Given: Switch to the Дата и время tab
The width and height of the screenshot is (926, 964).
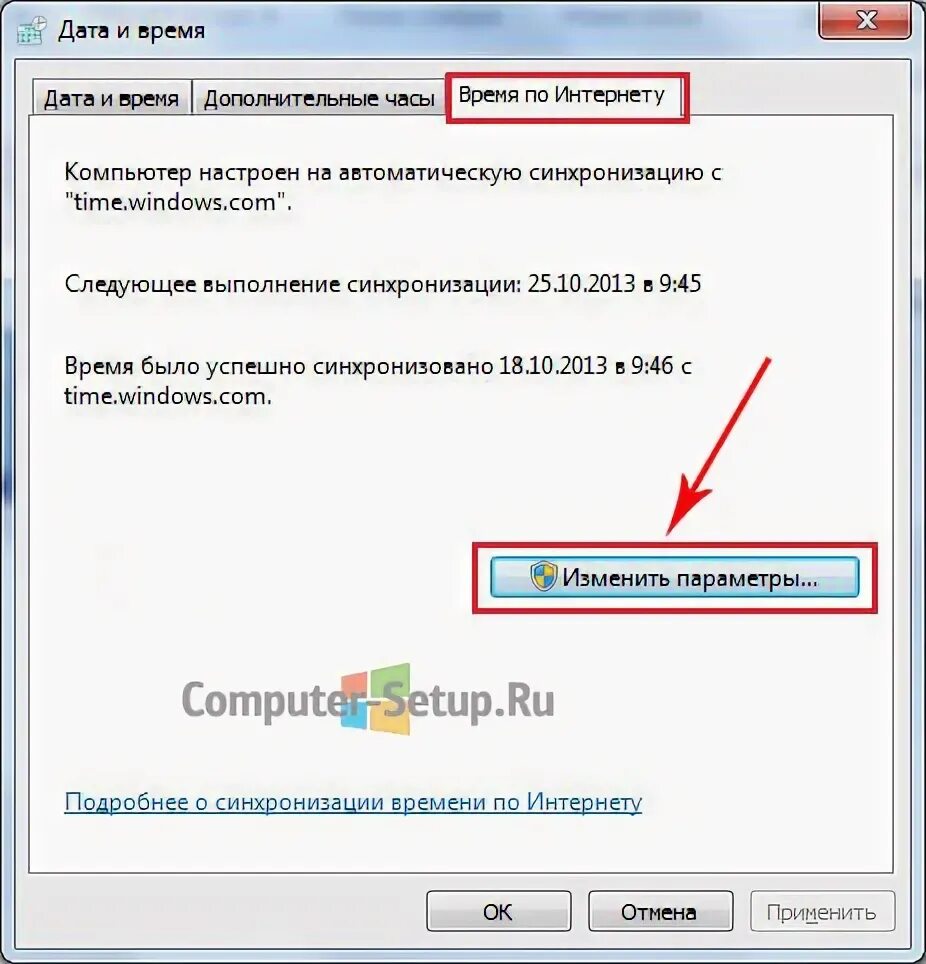Looking at the screenshot, I should coord(111,98).
